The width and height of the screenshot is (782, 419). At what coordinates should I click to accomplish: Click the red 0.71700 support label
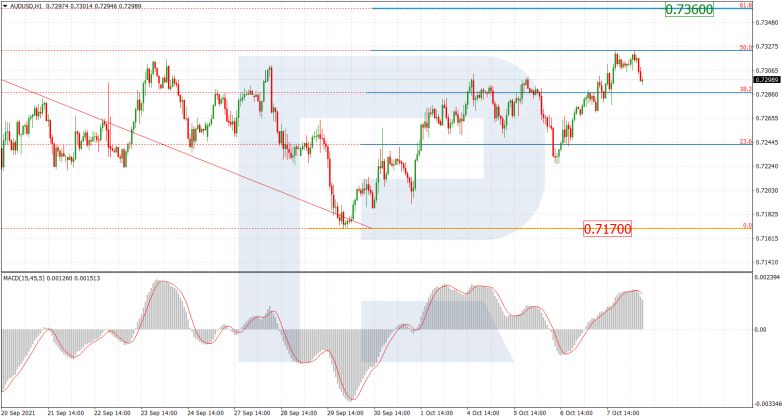(x=607, y=229)
